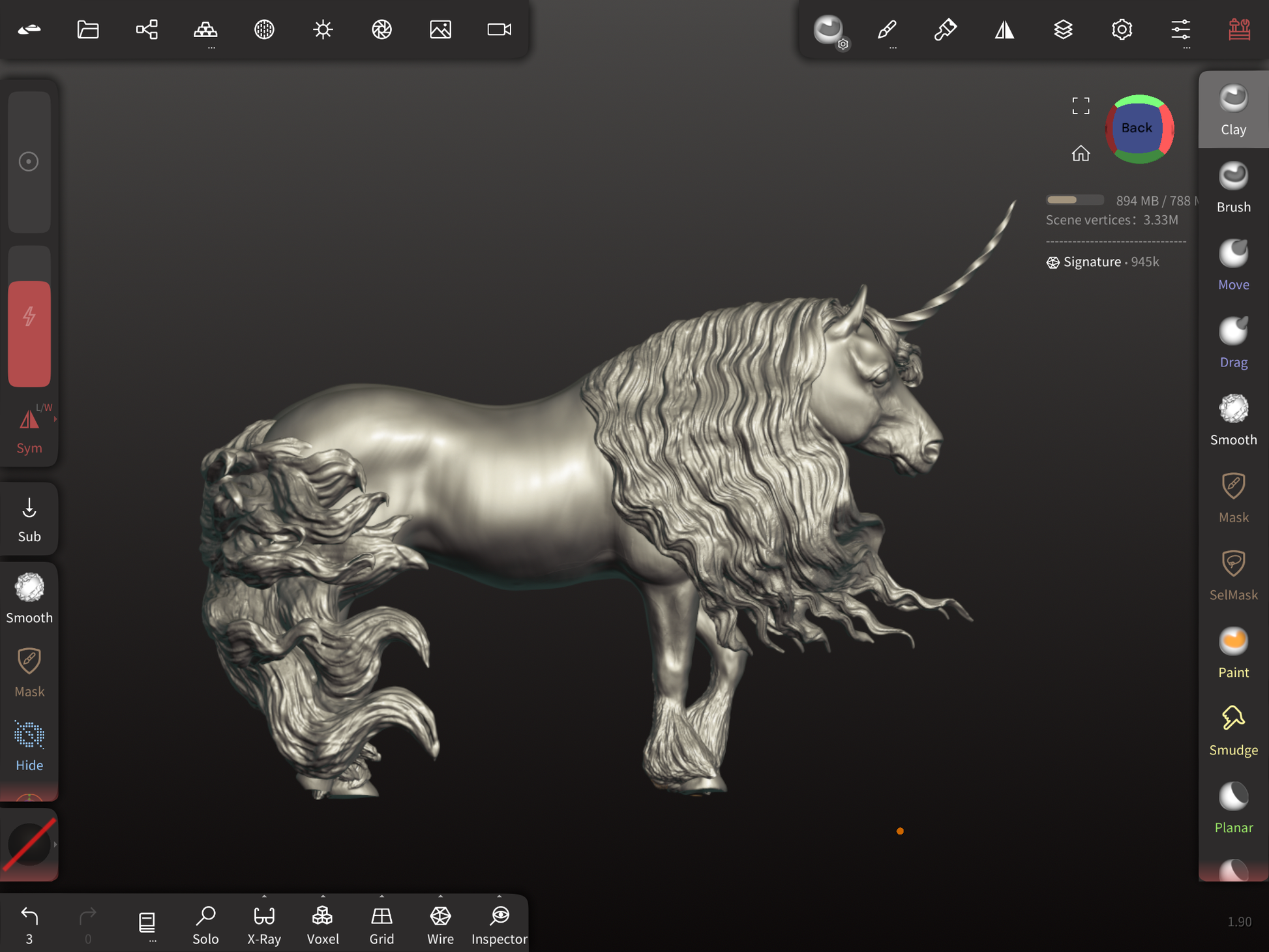Select the Move tool
1269x952 pixels.
[1232, 265]
